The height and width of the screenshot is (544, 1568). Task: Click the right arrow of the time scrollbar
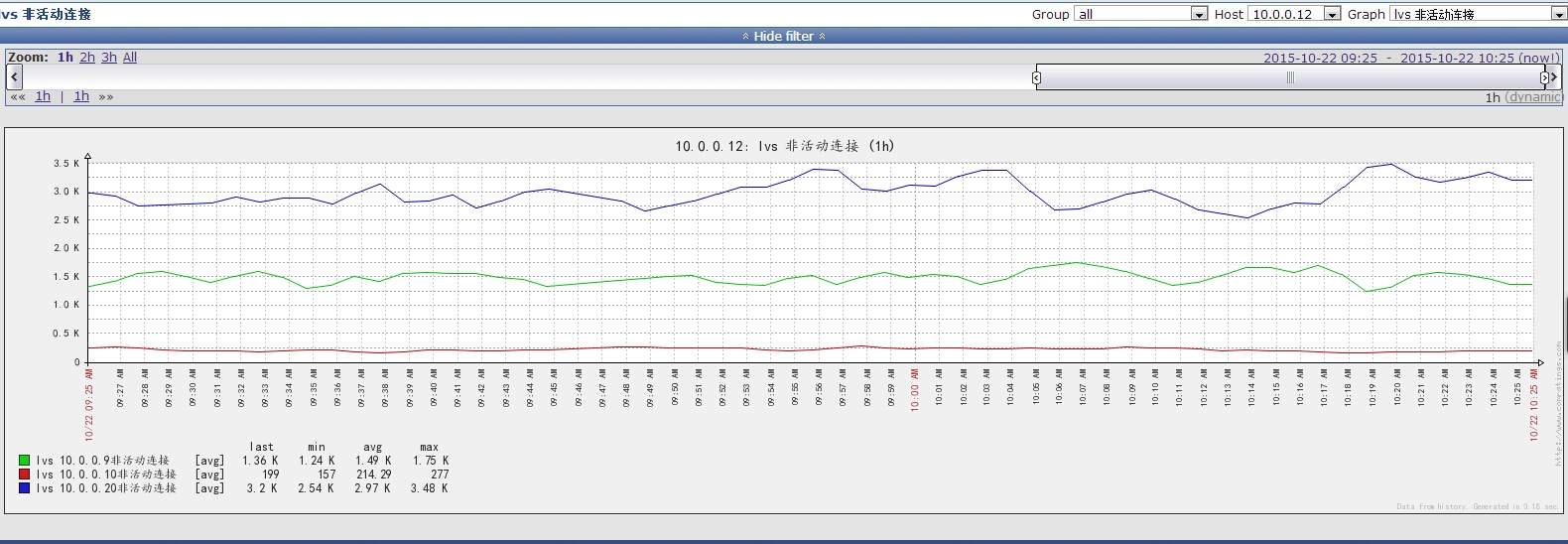1554,76
